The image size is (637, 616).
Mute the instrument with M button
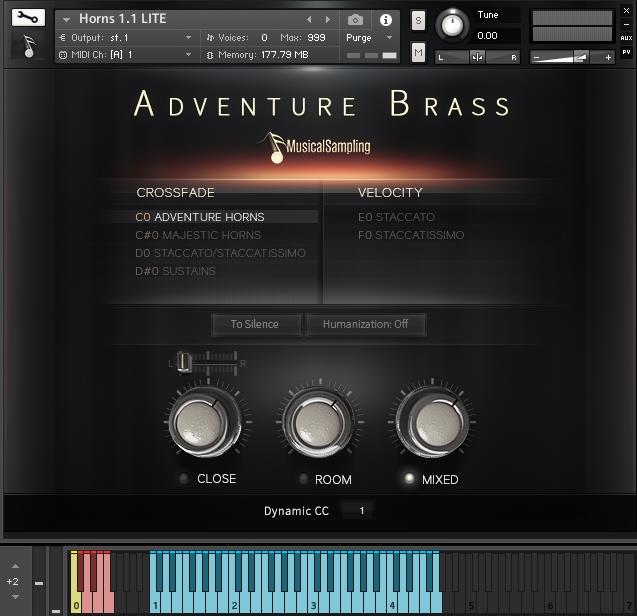pyautogui.click(x=418, y=52)
